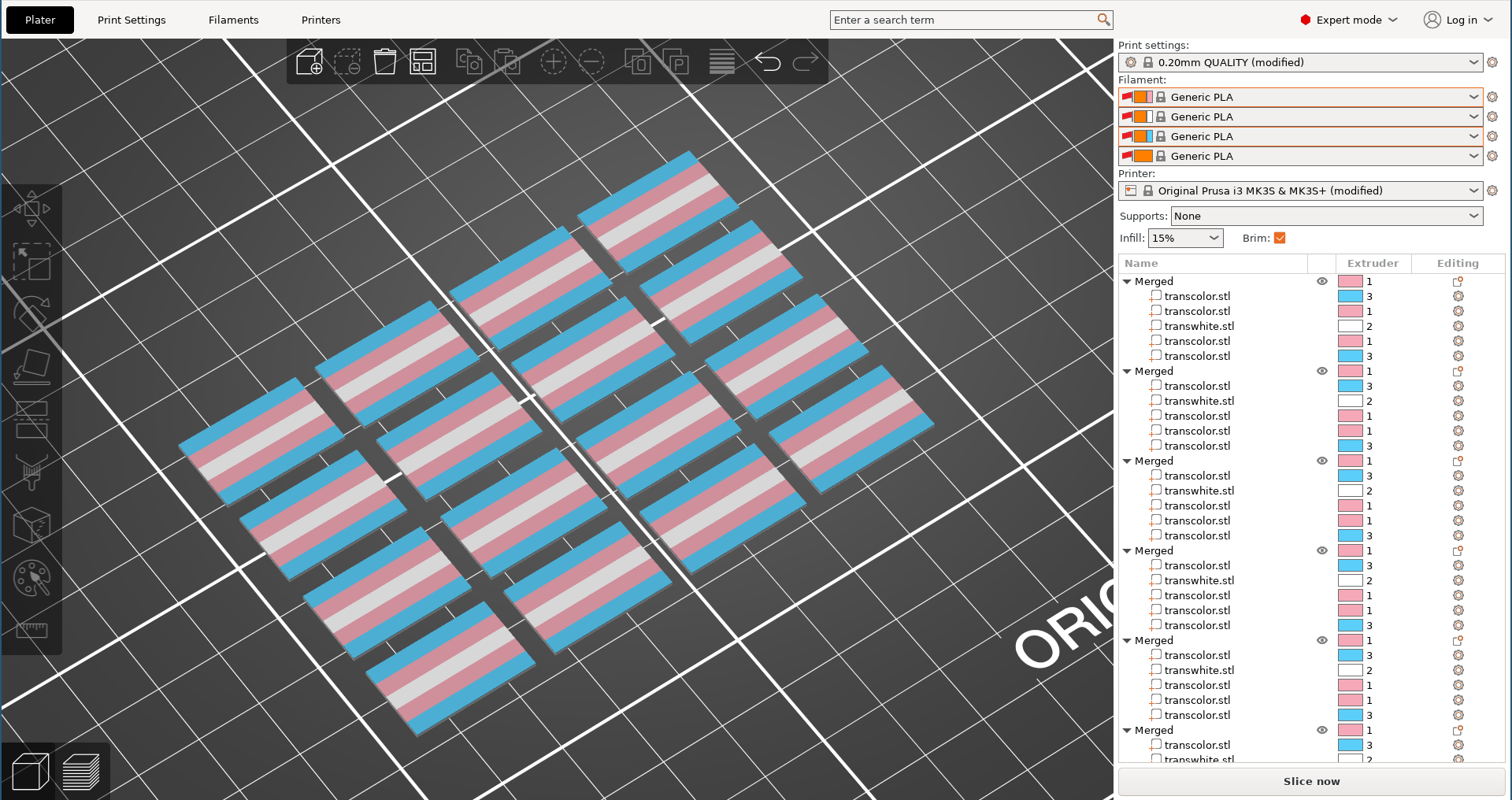The width and height of the screenshot is (1512, 800).
Task: Open the Infill 15% dropdown
Action: [1186, 238]
